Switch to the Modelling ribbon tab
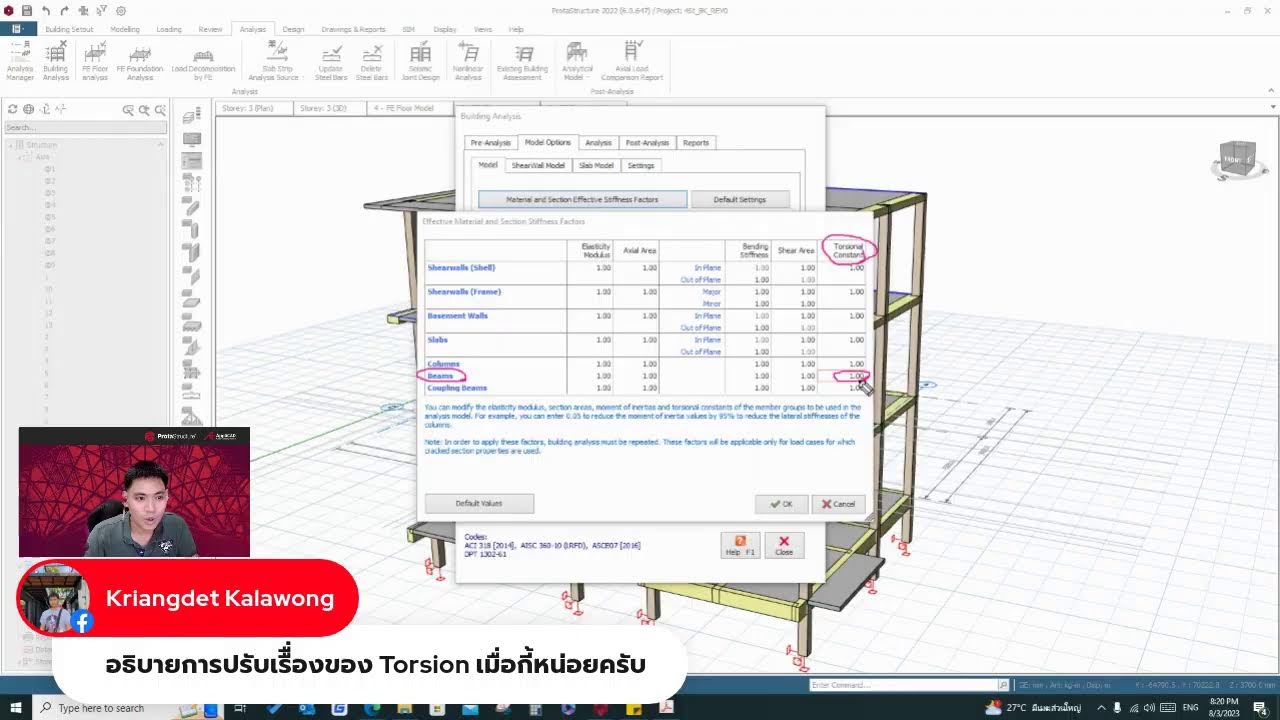Screen dimensions: 1280x720 click(125, 29)
